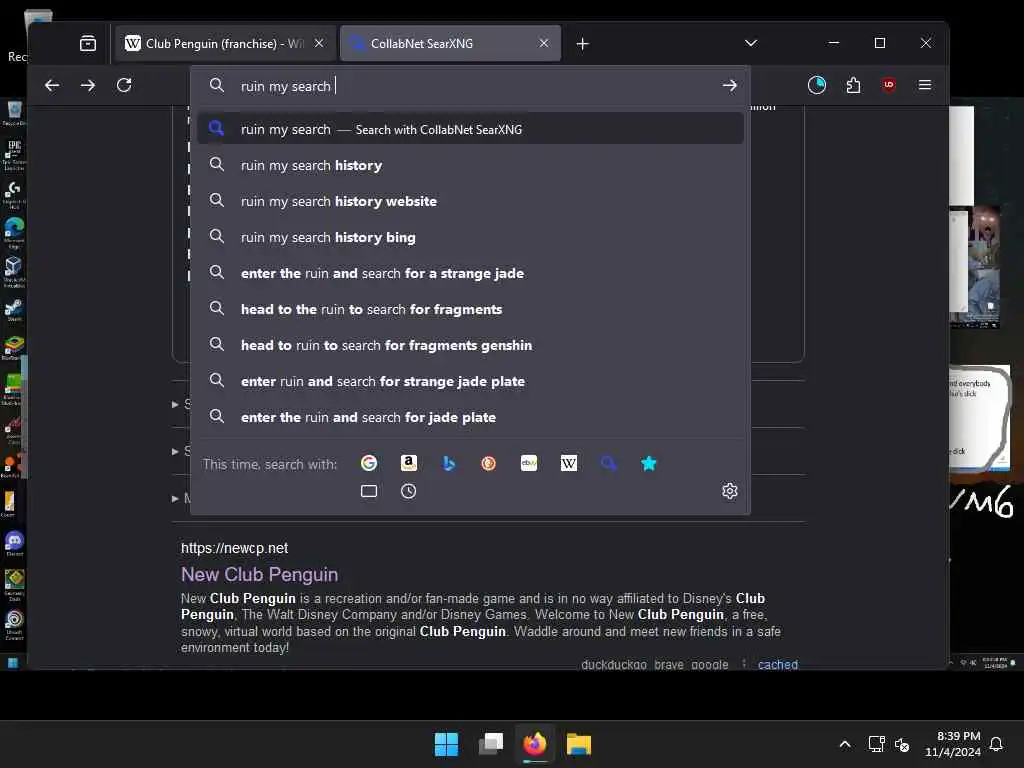Show hidden system tray icons
The image size is (1024, 768).
pyautogui.click(x=844, y=744)
